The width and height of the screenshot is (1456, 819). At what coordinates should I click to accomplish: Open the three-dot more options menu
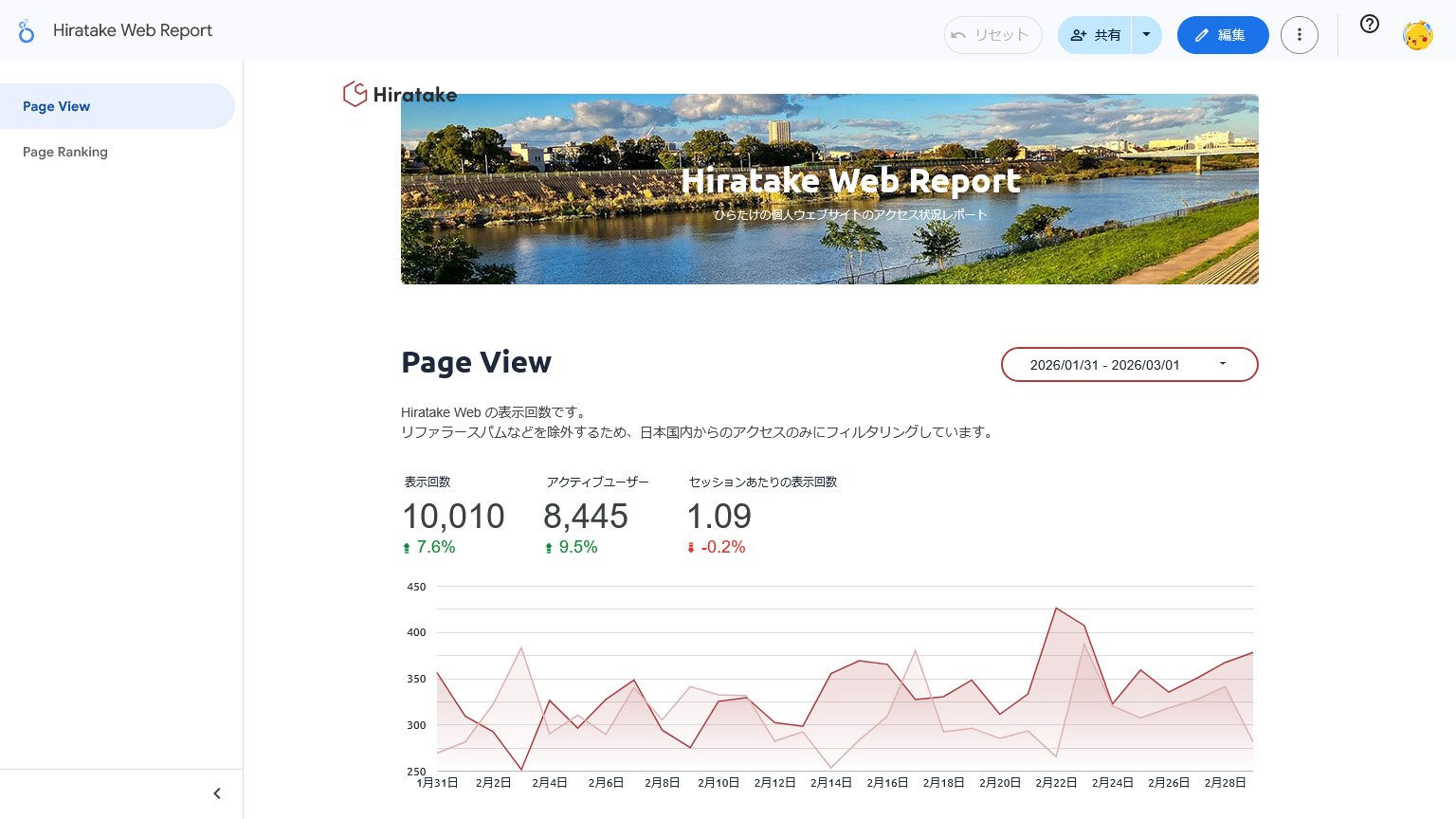click(1300, 34)
